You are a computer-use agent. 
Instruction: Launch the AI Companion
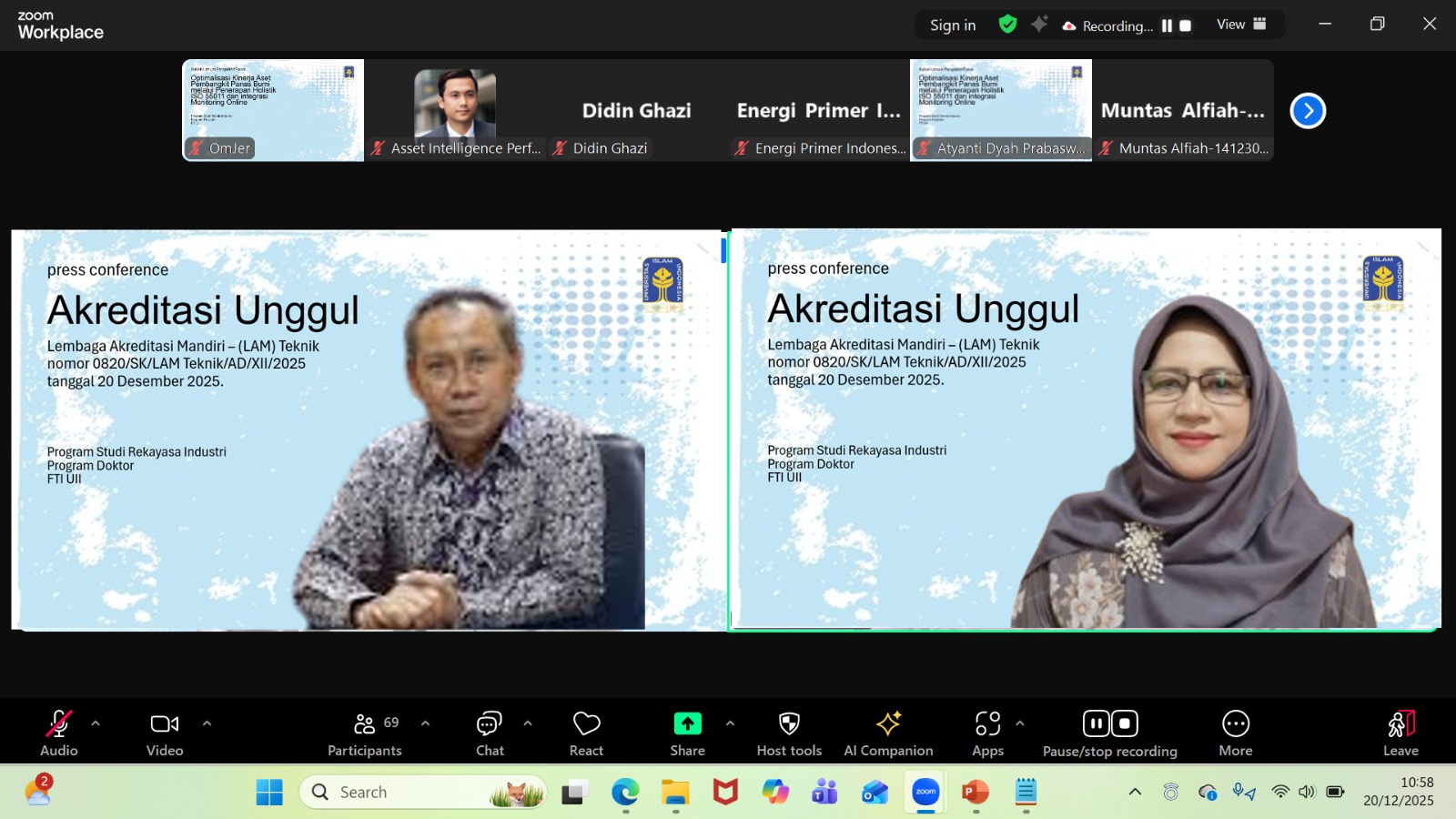[888, 733]
